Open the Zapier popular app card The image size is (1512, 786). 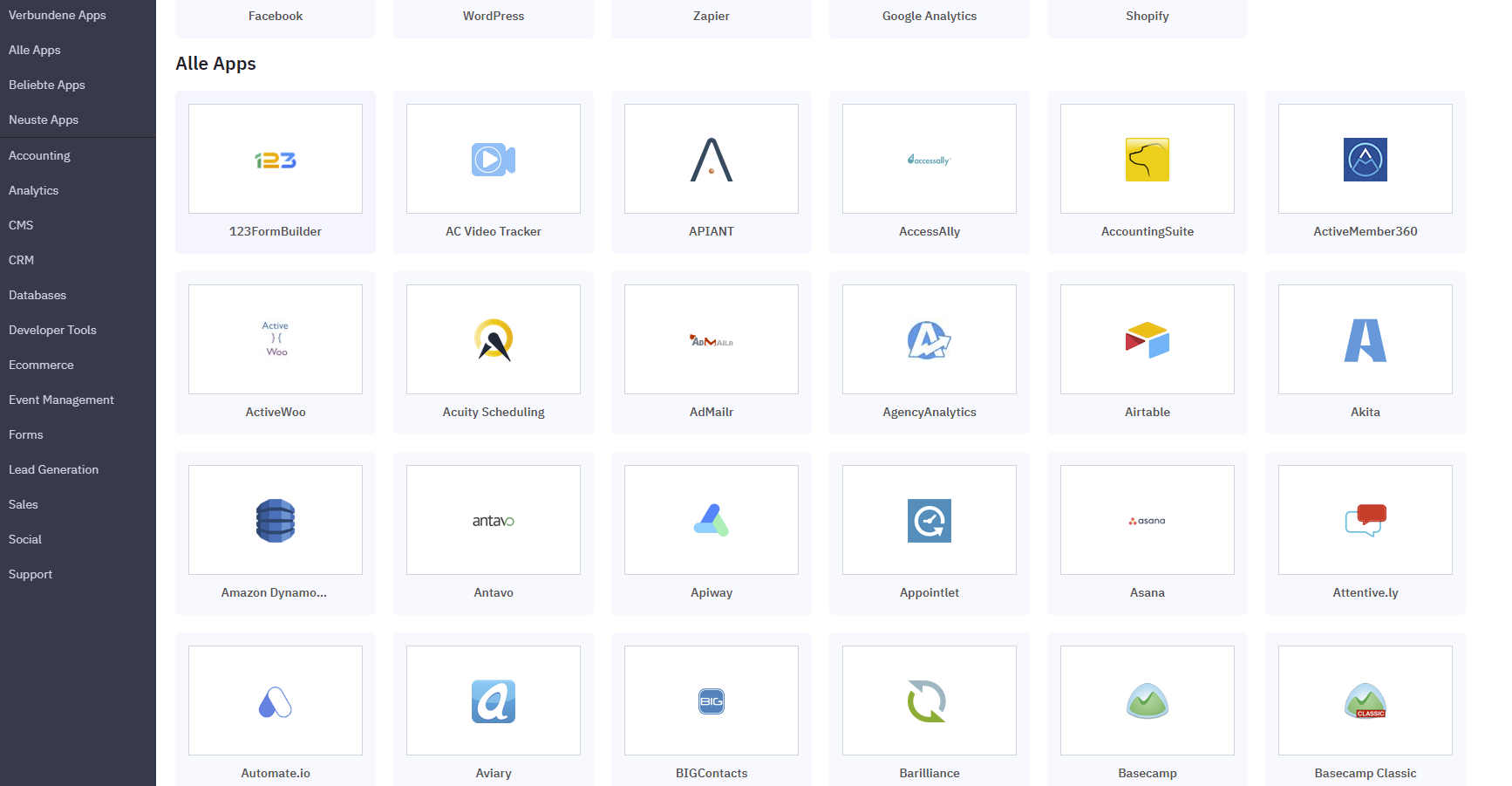pos(712,17)
